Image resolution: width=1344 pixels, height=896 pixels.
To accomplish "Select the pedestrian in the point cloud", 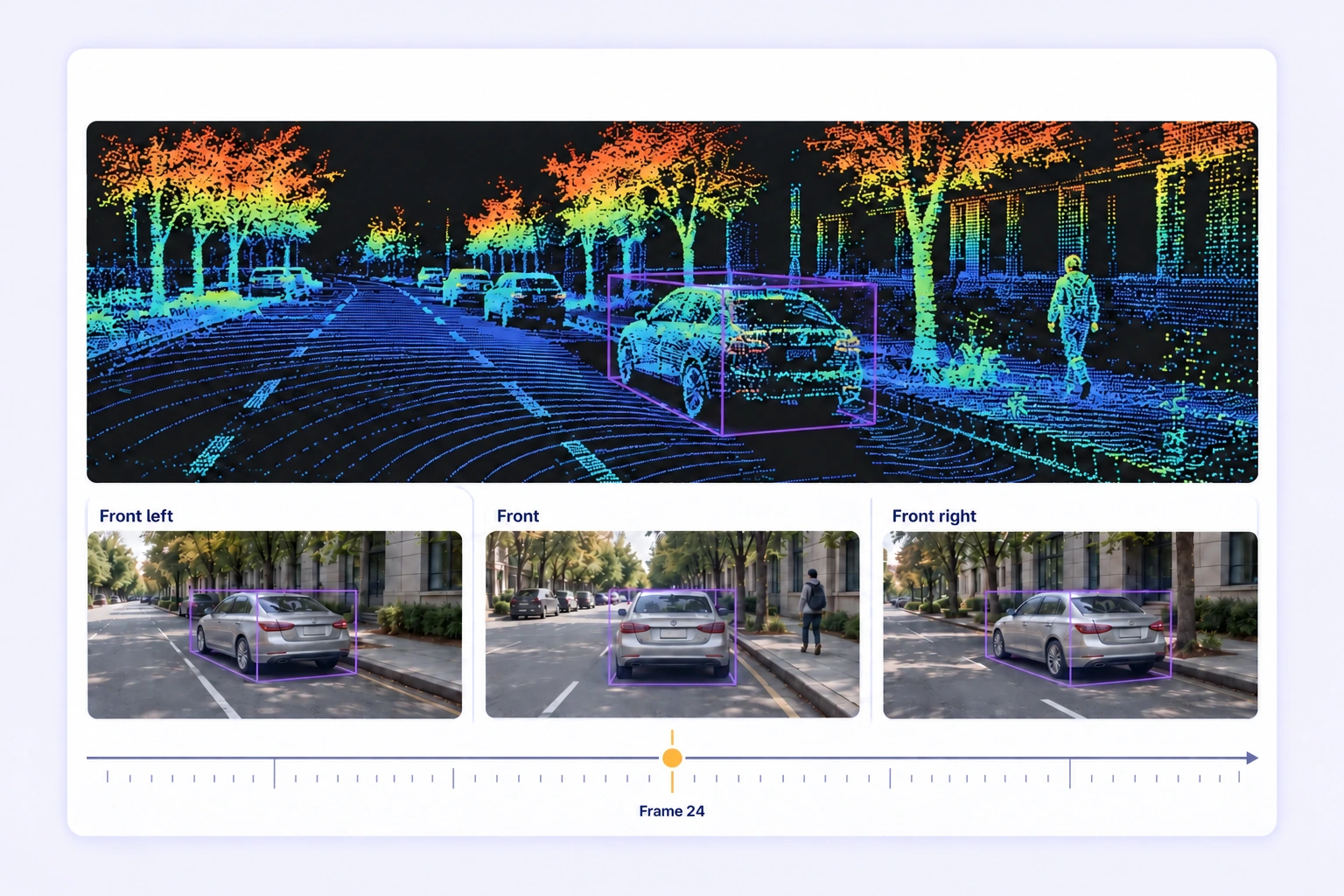I will [1073, 325].
